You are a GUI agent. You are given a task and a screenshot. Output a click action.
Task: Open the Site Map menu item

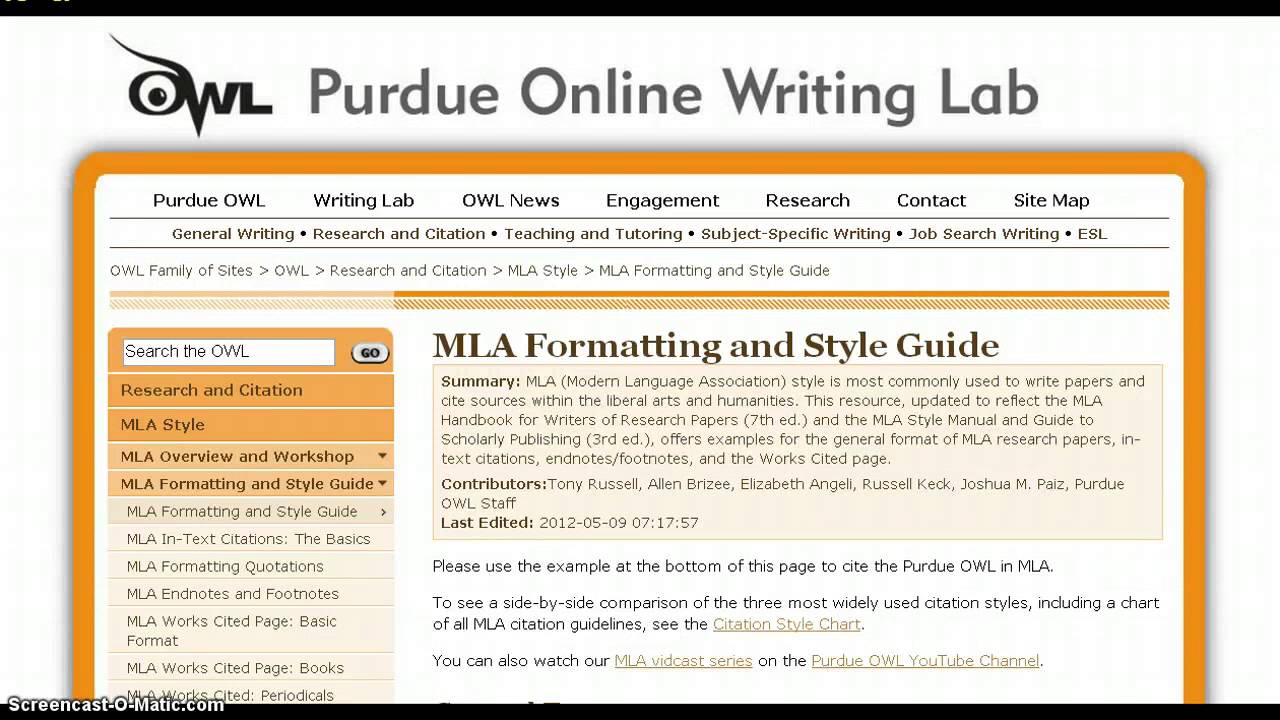(x=1051, y=200)
